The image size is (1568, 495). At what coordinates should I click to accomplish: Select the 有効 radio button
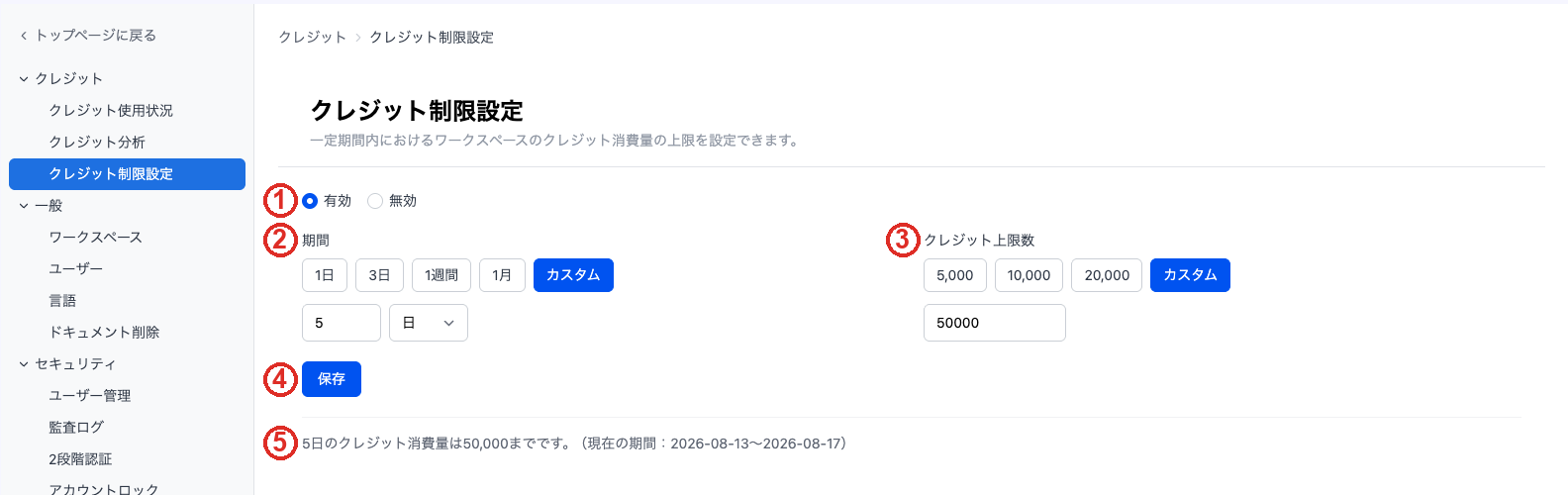(x=310, y=201)
